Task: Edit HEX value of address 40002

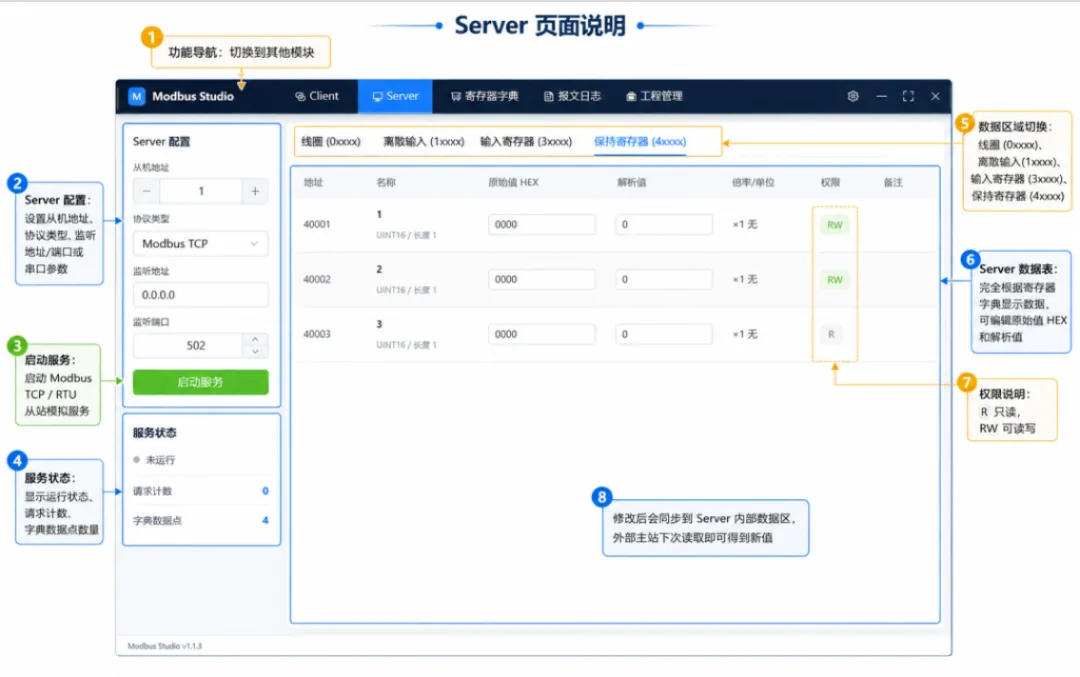Action: [541, 280]
